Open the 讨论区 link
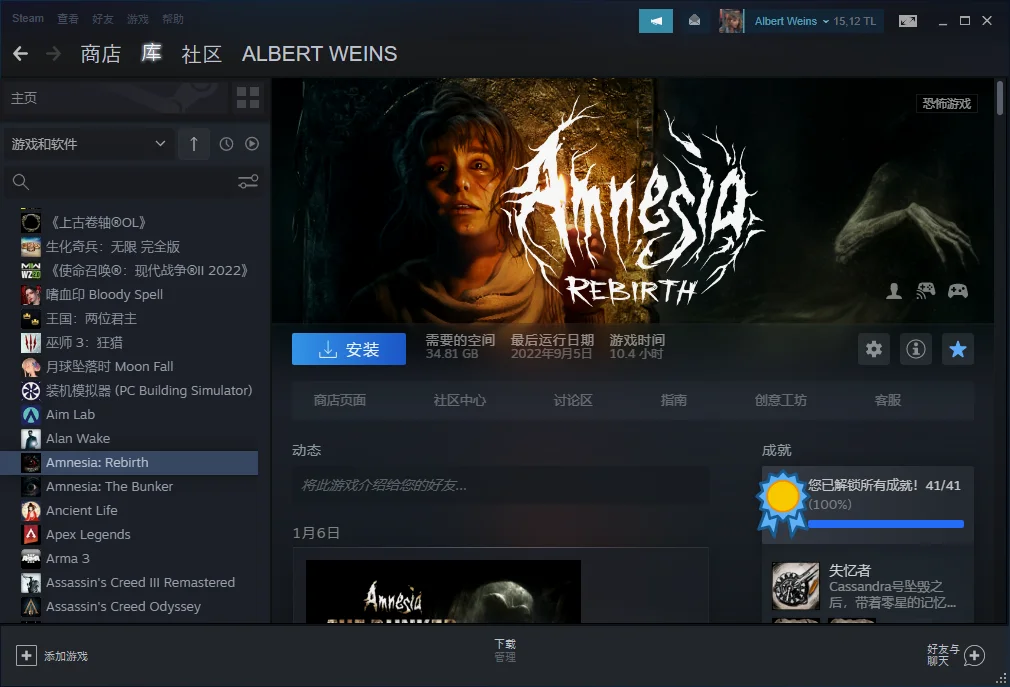 (x=573, y=400)
